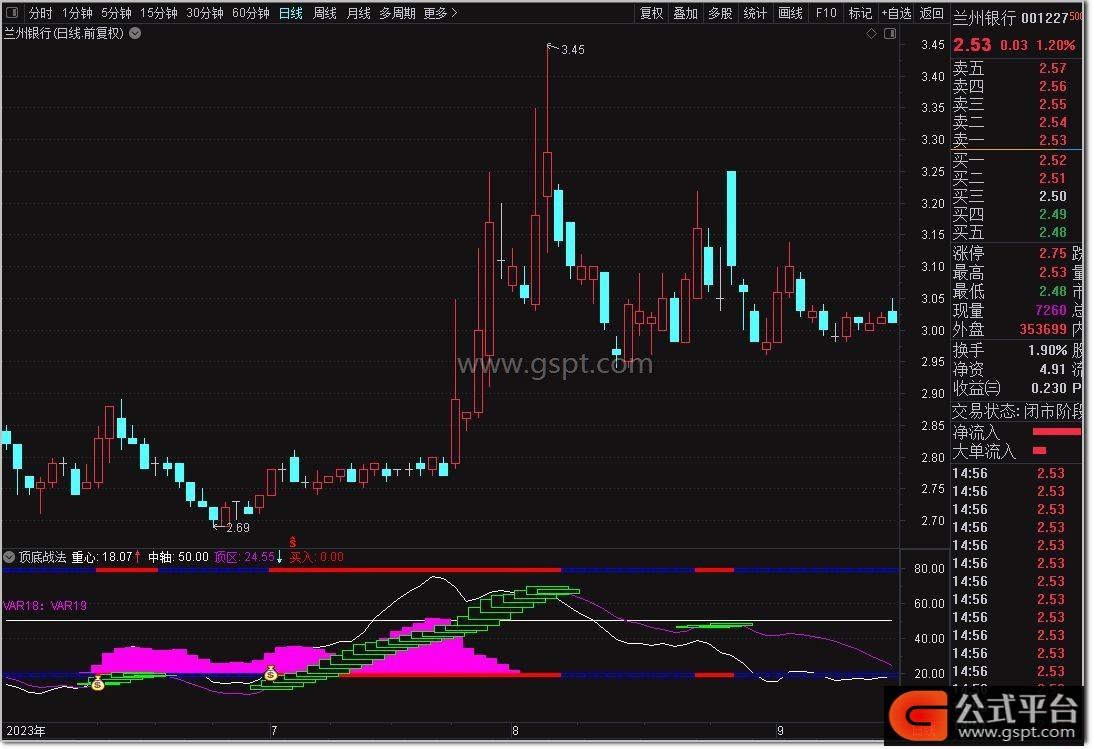The image size is (1094, 749).
Task: Click 中轴: 50.00 indicator value
Action: click(178, 557)
